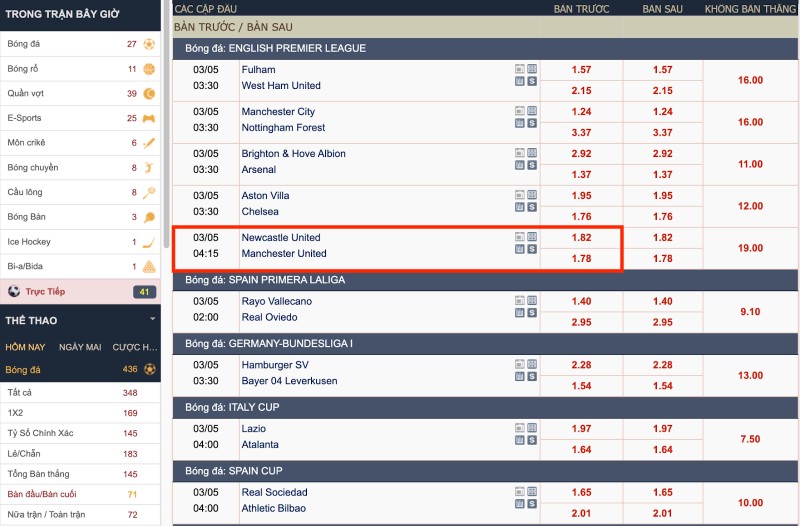Click the billiards triangle icon beside Bi-a/Bida
The height and width of the screenshot is (526, 800).
149,267
